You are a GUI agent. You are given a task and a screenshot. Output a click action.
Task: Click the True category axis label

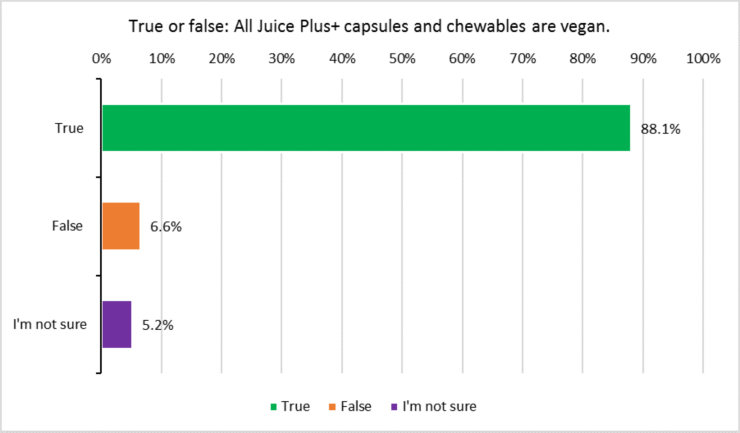[69, 128]
